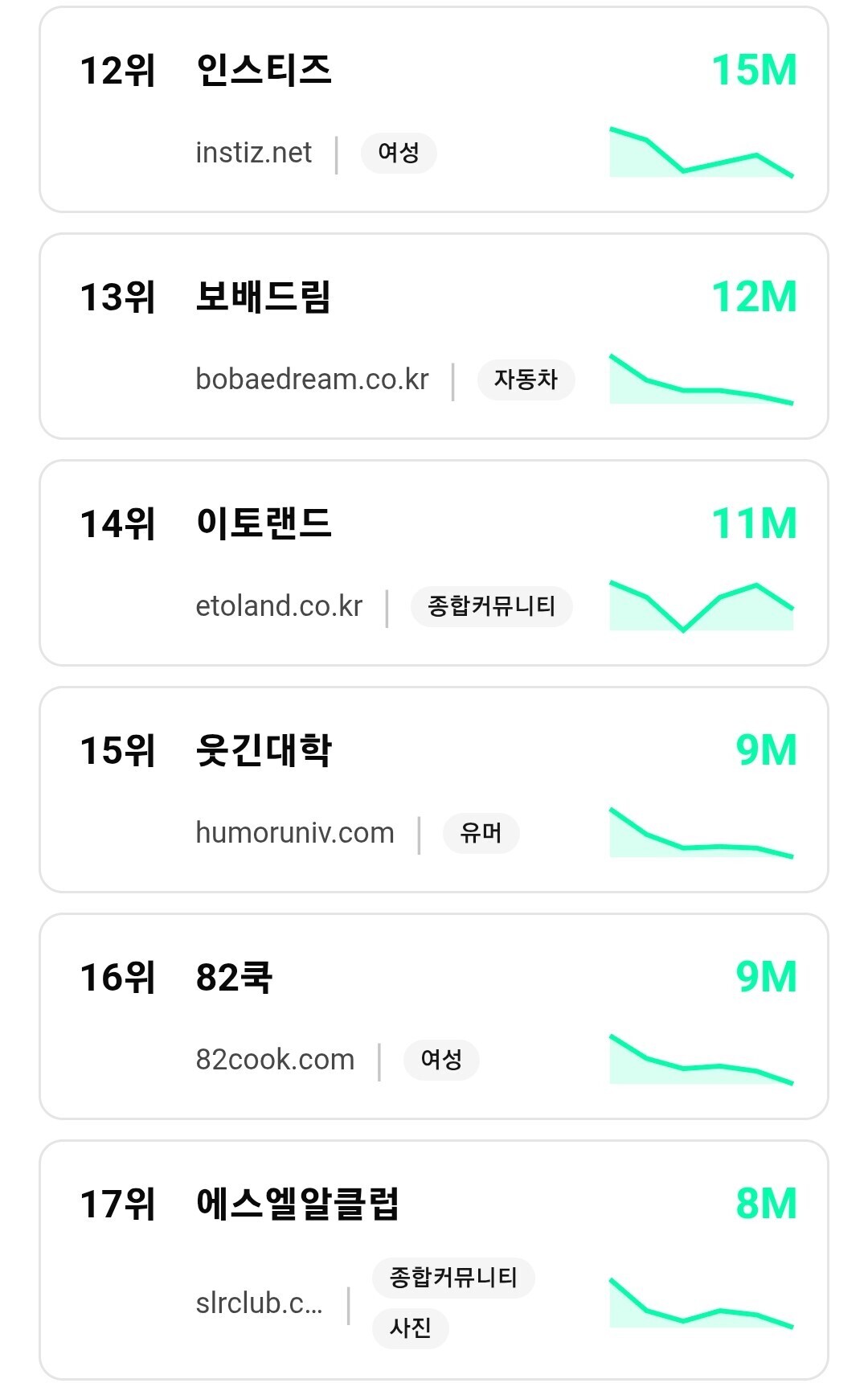
Task: View the 보배드림 traffic trend chart
Action: coord(701,380)
